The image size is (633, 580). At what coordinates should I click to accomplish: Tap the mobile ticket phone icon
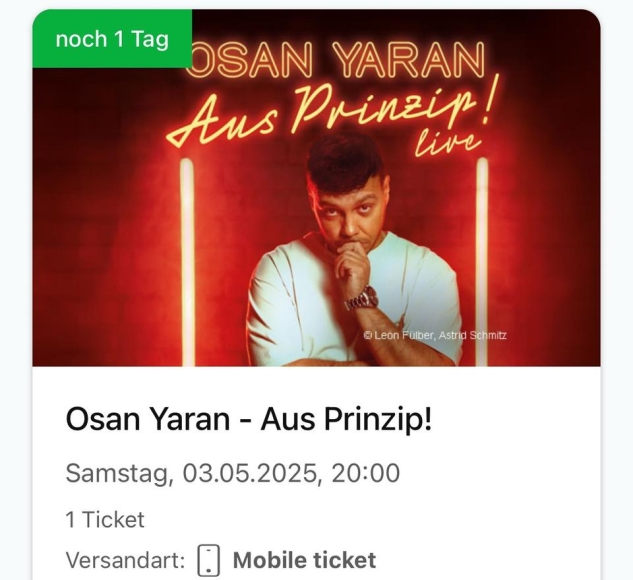tap(209, 560)
